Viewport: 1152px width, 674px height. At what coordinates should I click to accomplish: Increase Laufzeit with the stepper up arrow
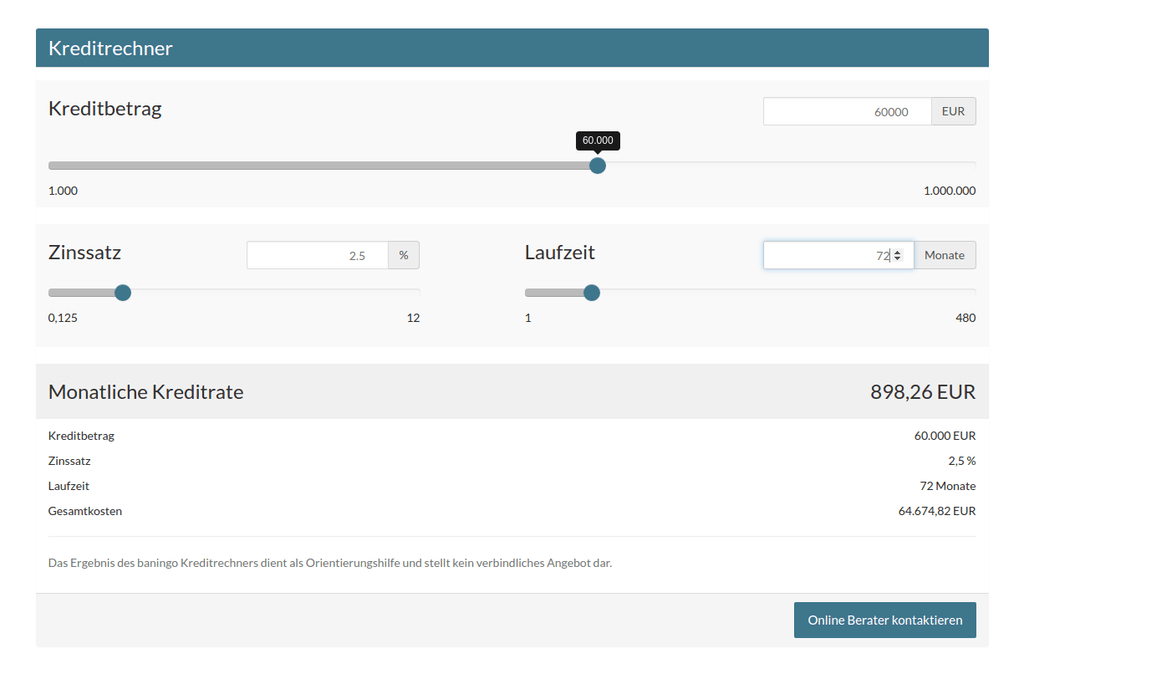(898, 252)
